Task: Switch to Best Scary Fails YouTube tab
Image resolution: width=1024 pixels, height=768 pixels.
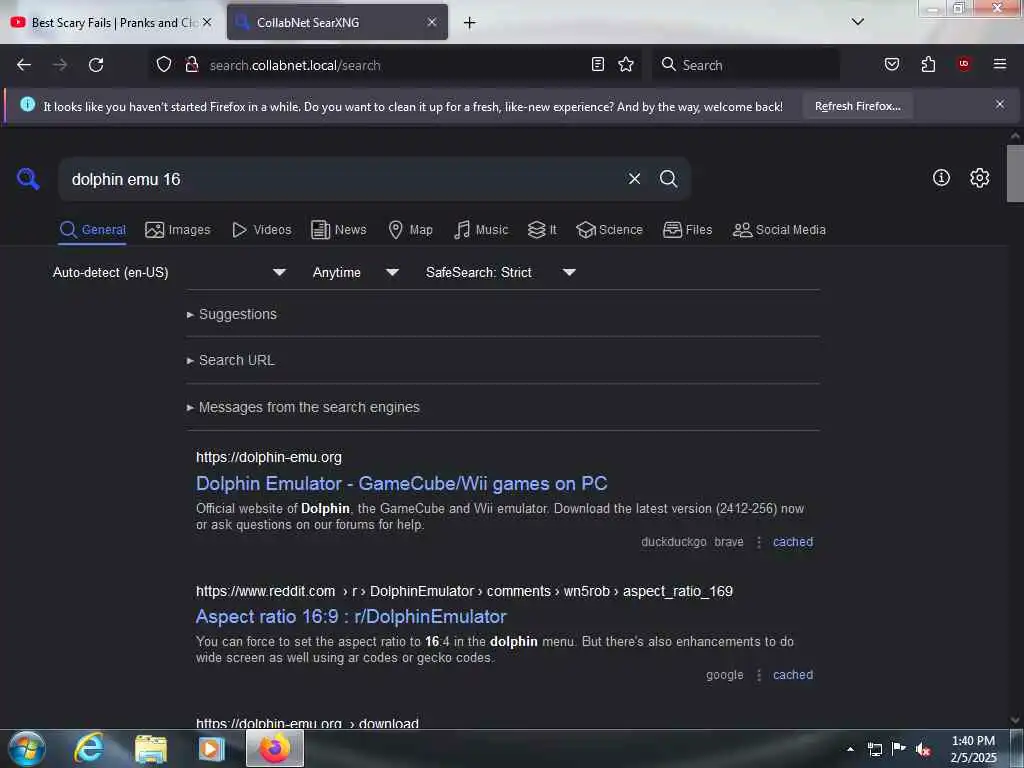Action: coord(112,22)
